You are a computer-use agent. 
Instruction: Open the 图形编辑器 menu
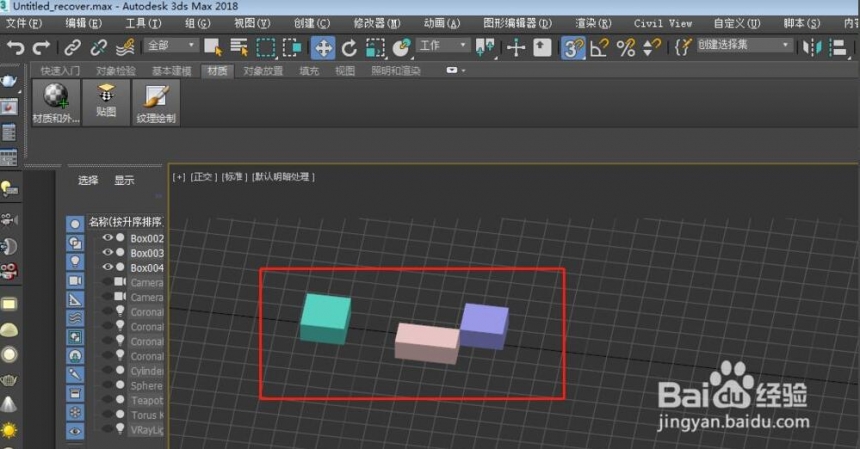click(517, 23)
